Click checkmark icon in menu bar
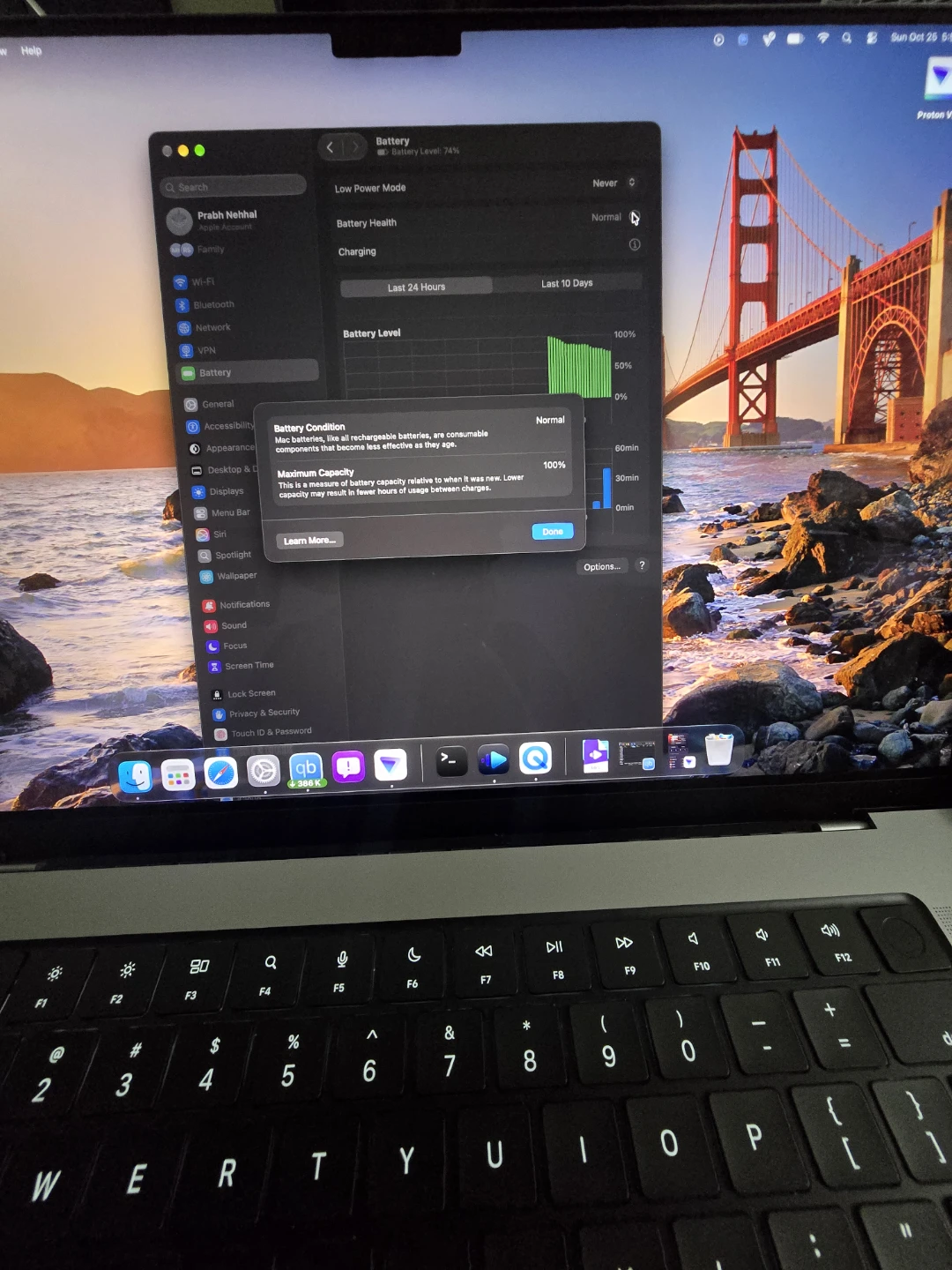Screen dimensions: 952x1270 pos(769,39)
